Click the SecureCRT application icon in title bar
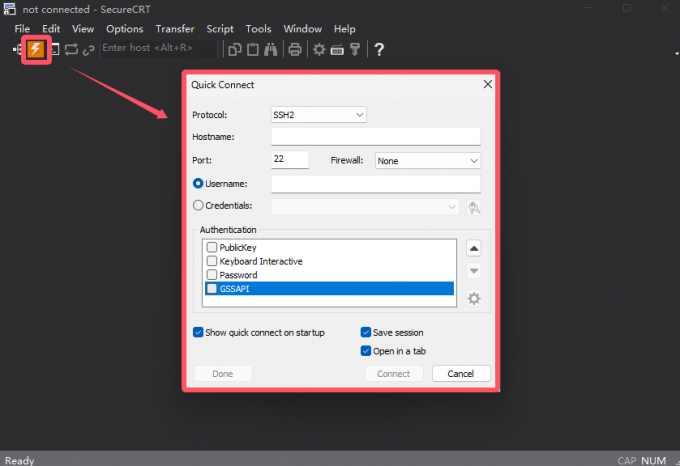The image size is (680, 466). click(x=10, y=9)
